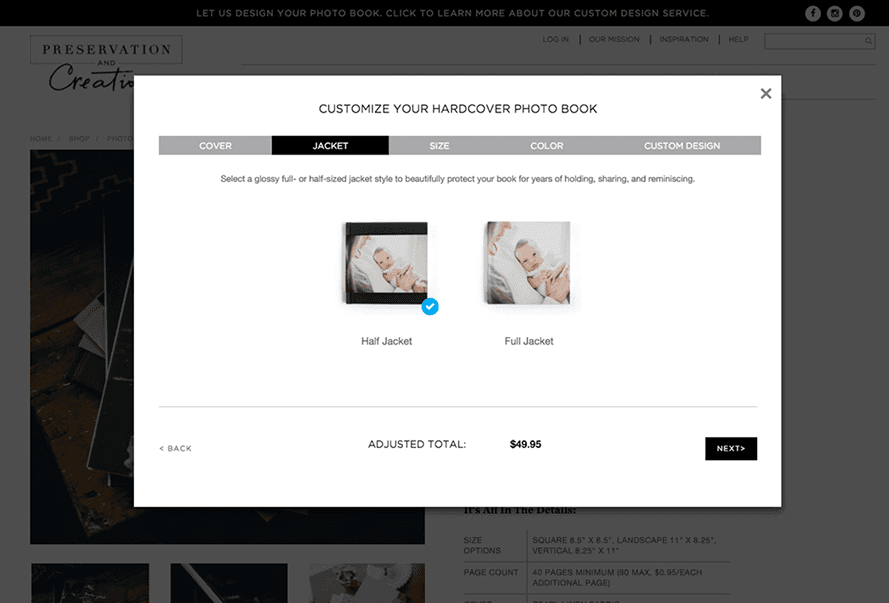Screen dimensions: 889x603
Task: Click the search magnifier icon
Action: tap(868, 41)
